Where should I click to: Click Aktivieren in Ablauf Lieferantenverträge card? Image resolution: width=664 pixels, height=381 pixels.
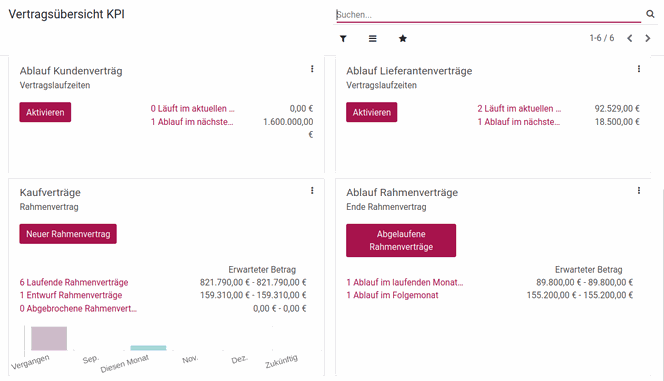[372, 112]
